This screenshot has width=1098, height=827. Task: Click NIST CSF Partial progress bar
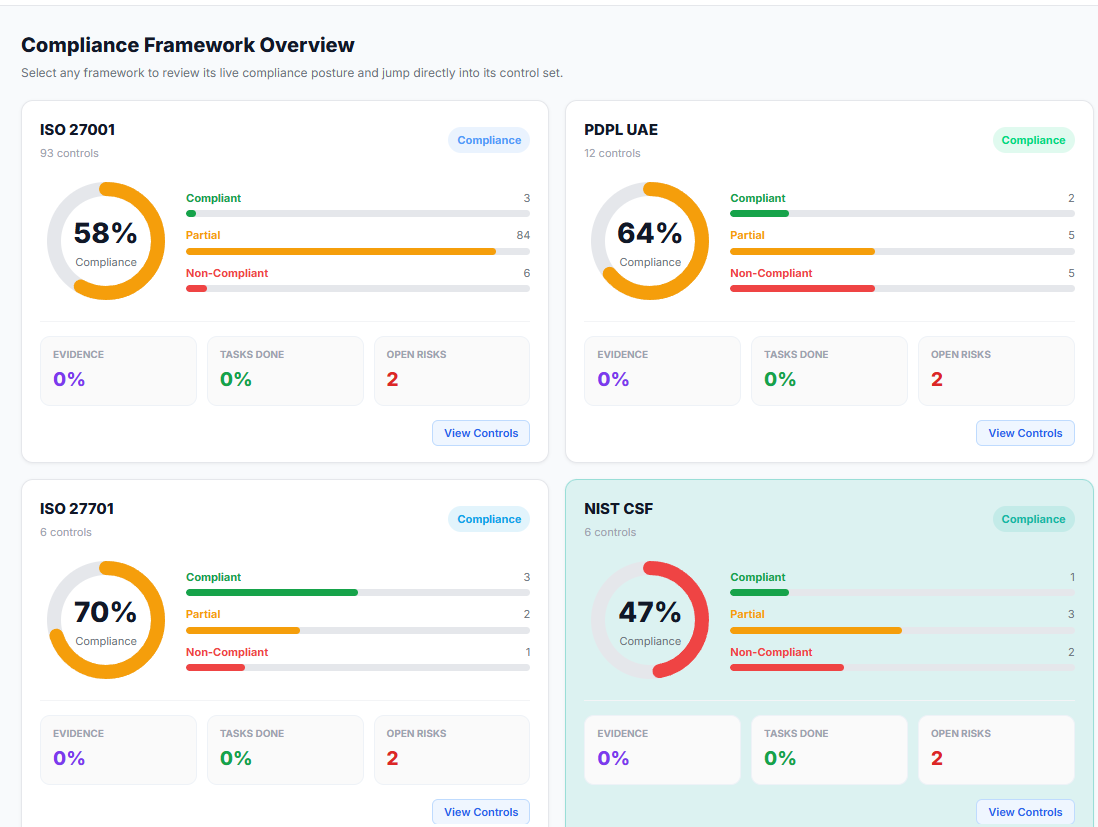(x=902, y=630)
